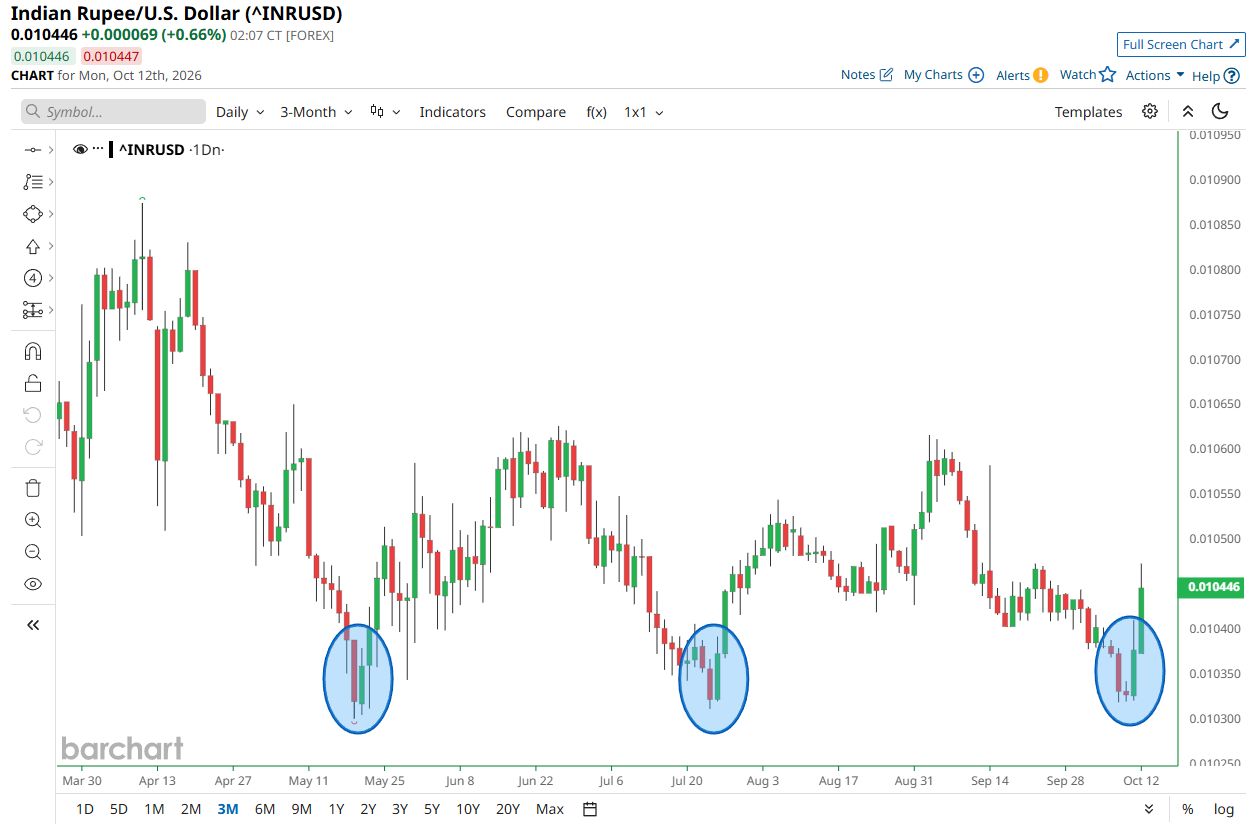
Task: Open the Alerts link
Action: click(x=1022, y=75)
